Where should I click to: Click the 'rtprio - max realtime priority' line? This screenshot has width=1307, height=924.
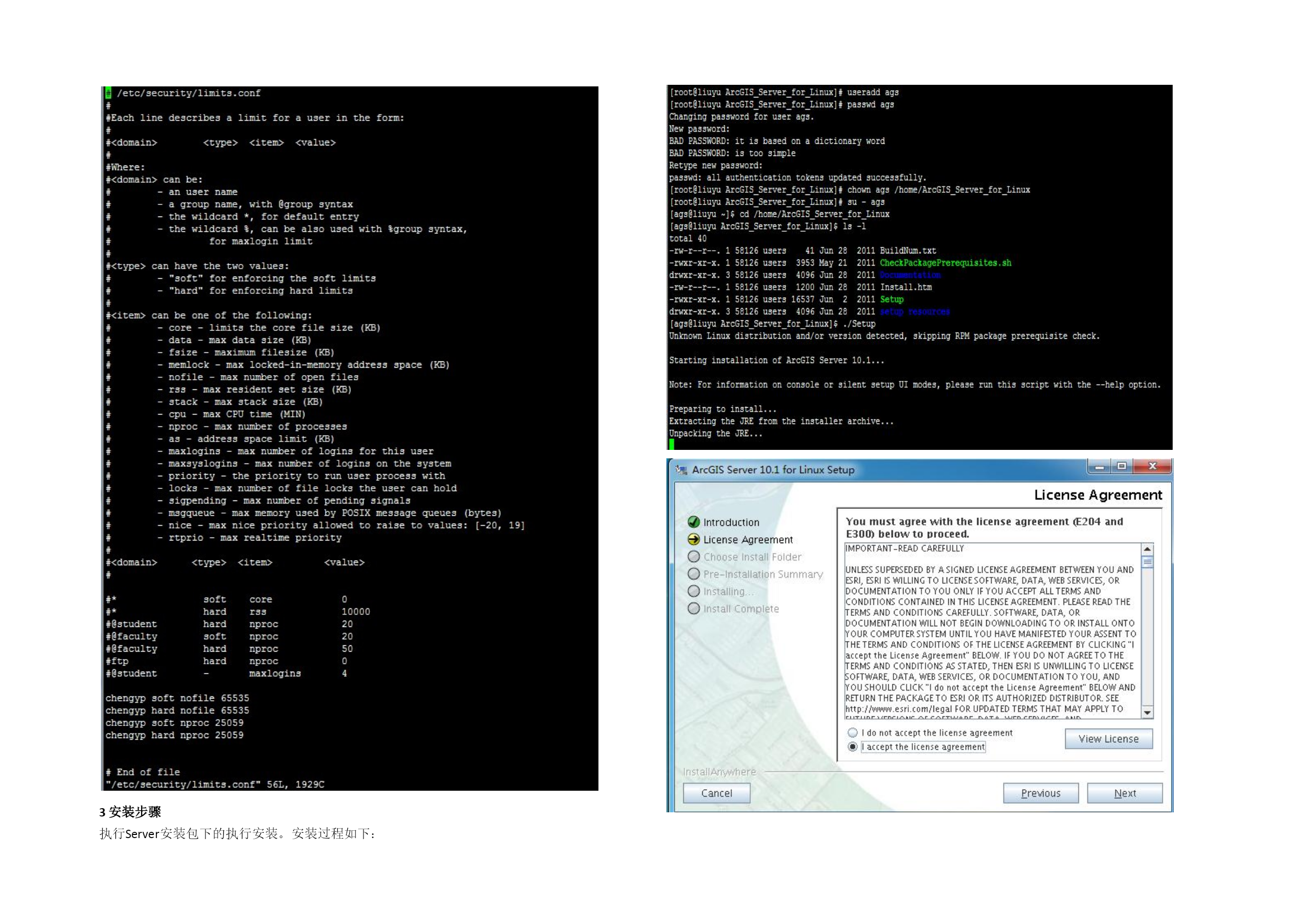tap(249, 537)
